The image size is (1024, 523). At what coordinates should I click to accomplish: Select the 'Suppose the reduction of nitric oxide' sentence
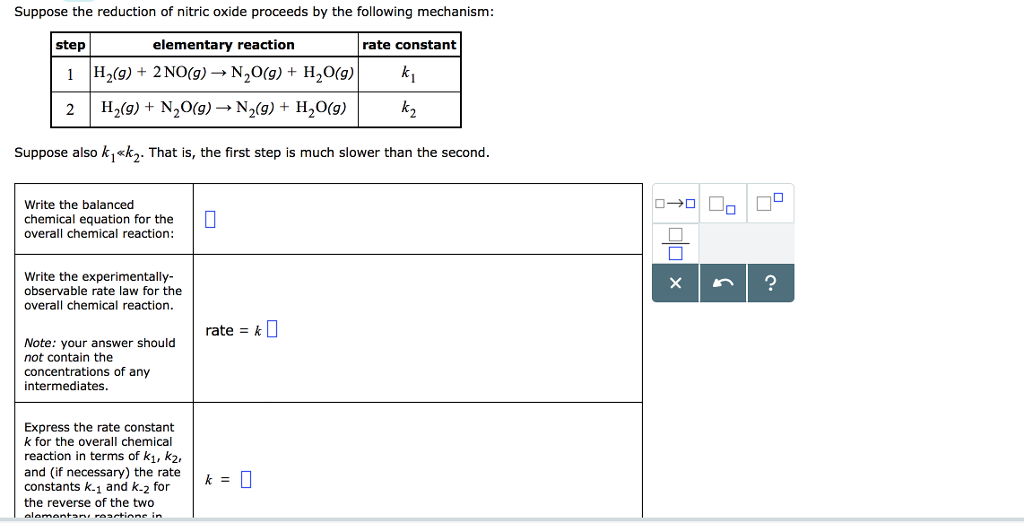pyautogui.click(x=254, y=12)
